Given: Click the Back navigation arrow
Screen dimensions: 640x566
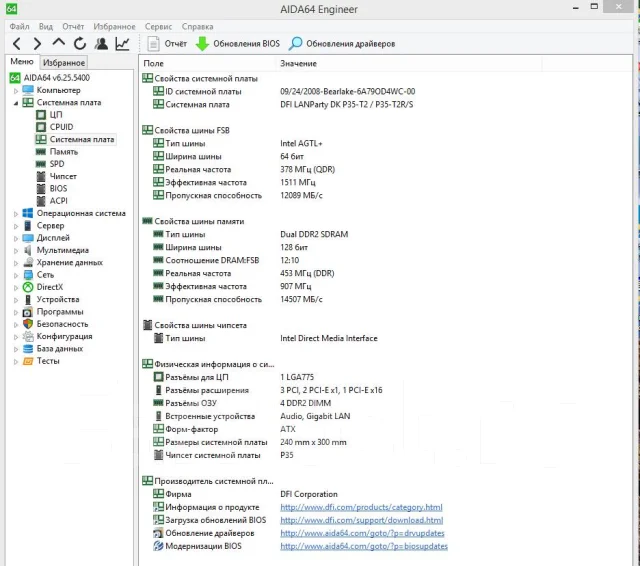Looking at the screenshot, I should pos(17,44).
